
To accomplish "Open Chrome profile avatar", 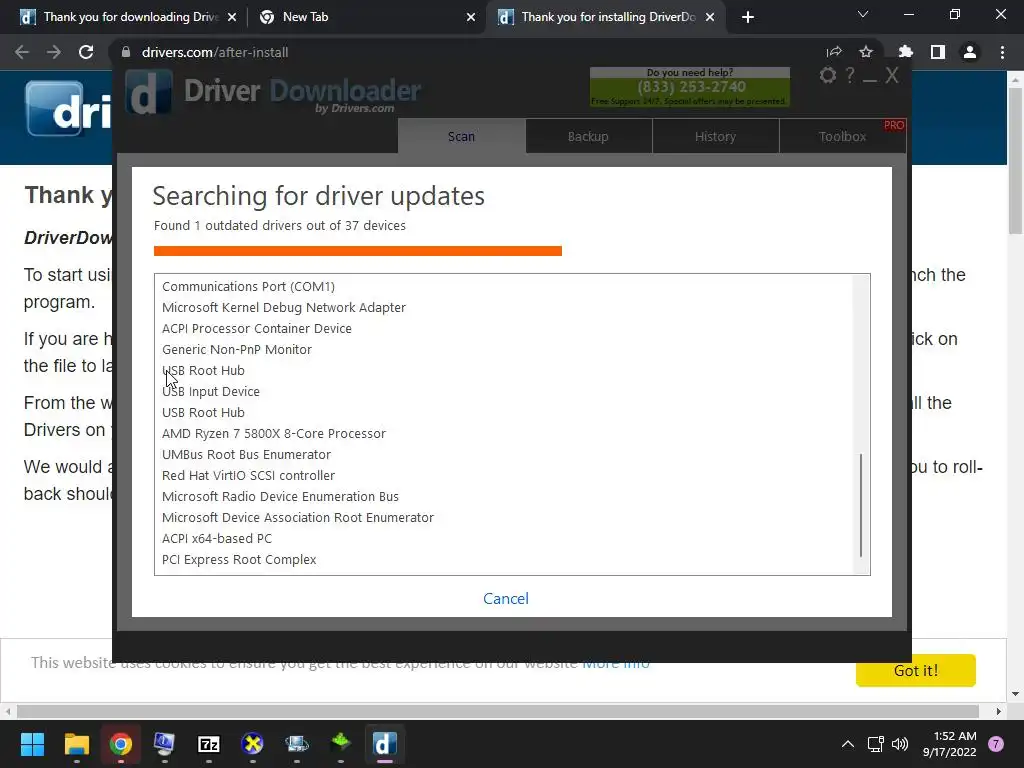I will point(970,52).
